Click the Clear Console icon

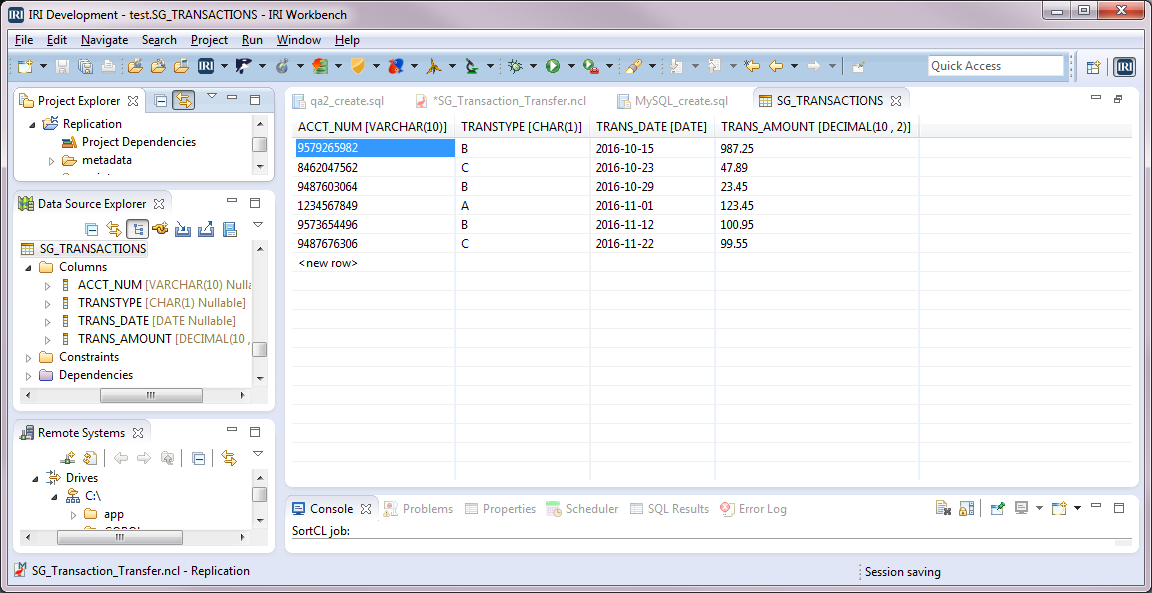(x=943, y=508)
